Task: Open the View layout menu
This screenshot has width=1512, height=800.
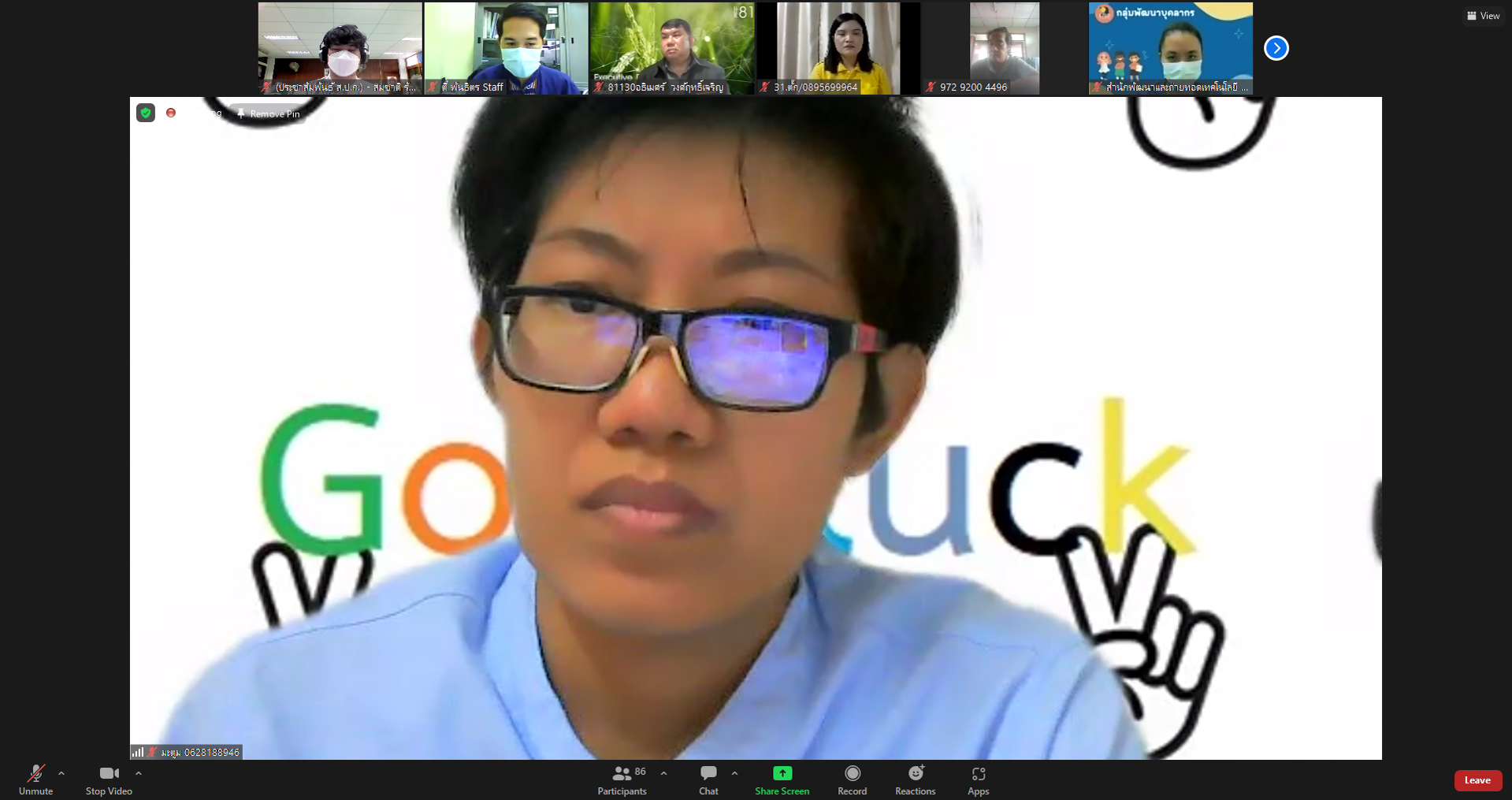Action: [x=1483, y=16]
